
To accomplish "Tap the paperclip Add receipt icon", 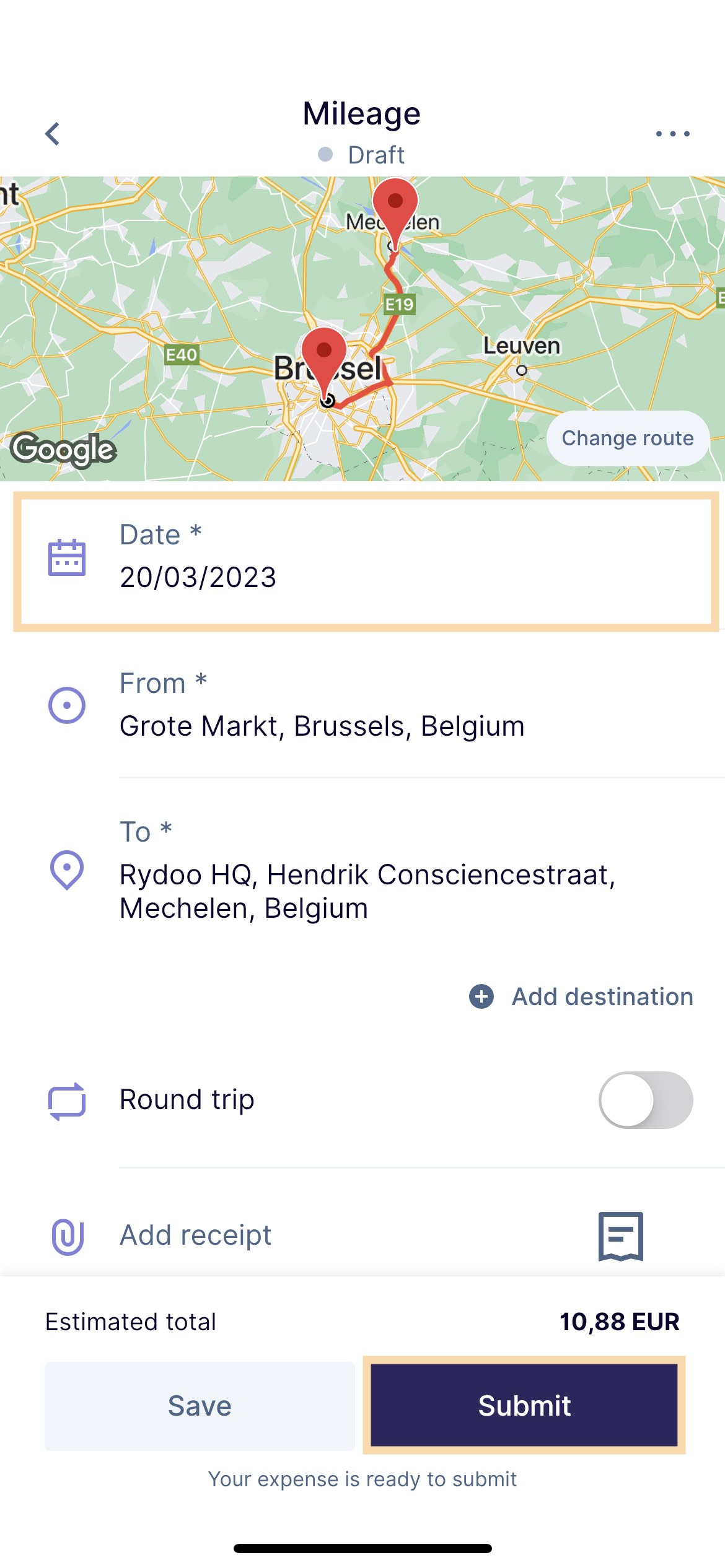I will pos(67,1236).
